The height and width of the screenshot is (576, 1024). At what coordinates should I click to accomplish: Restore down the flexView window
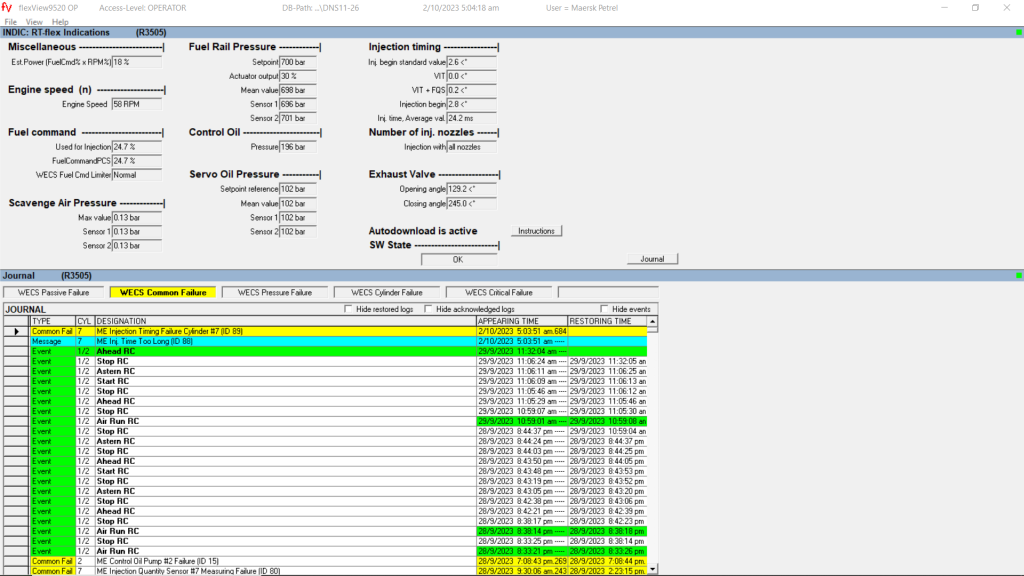975,7
